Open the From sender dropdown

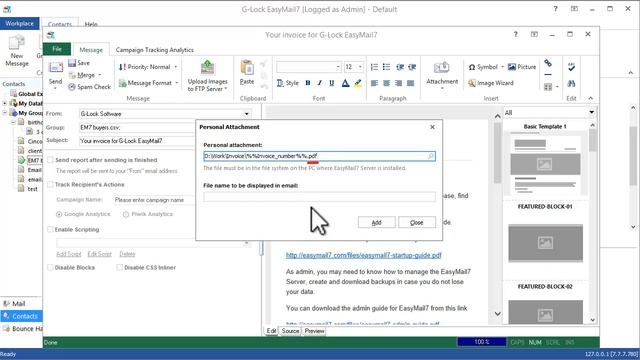247,114
